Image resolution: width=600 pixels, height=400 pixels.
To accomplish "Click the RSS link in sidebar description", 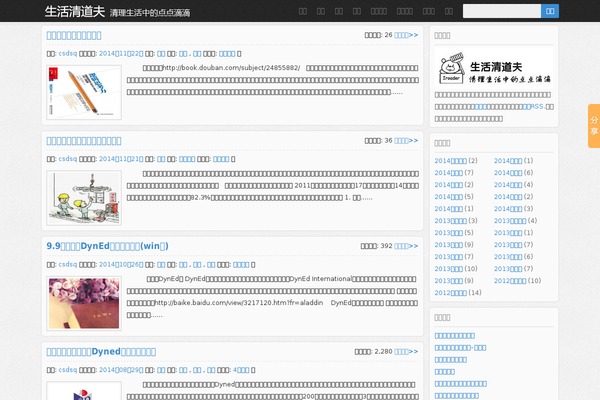I will coord(533,106).
